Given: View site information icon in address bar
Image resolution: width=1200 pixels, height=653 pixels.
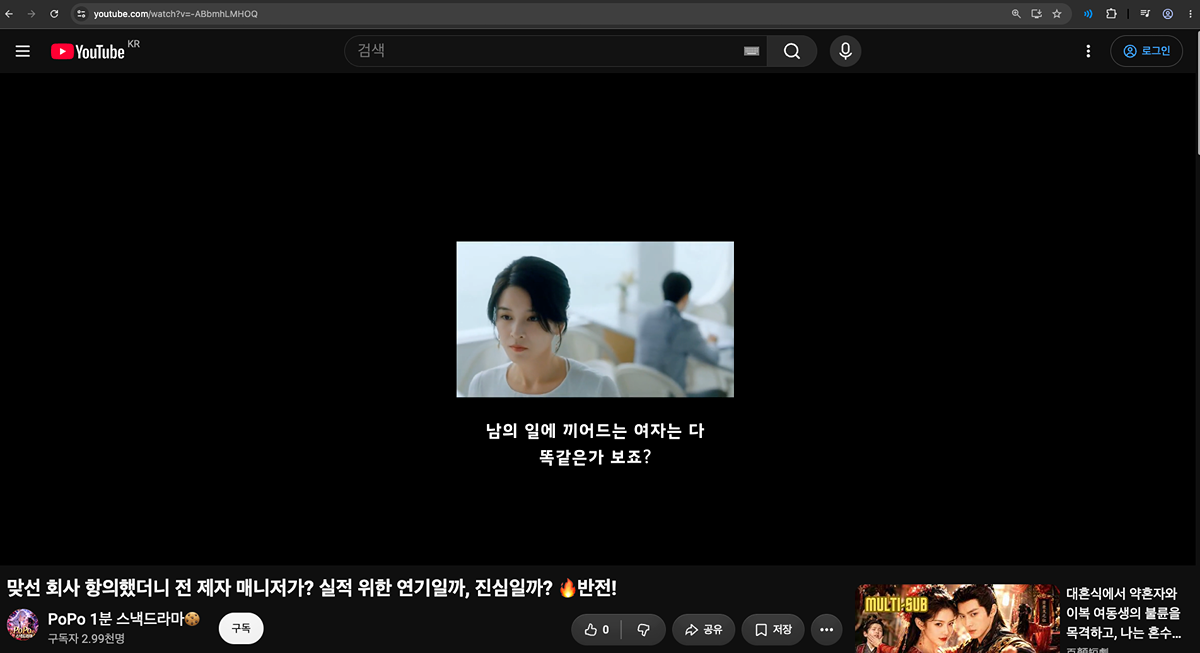Looking at the screenshot, I should (82, 14).
